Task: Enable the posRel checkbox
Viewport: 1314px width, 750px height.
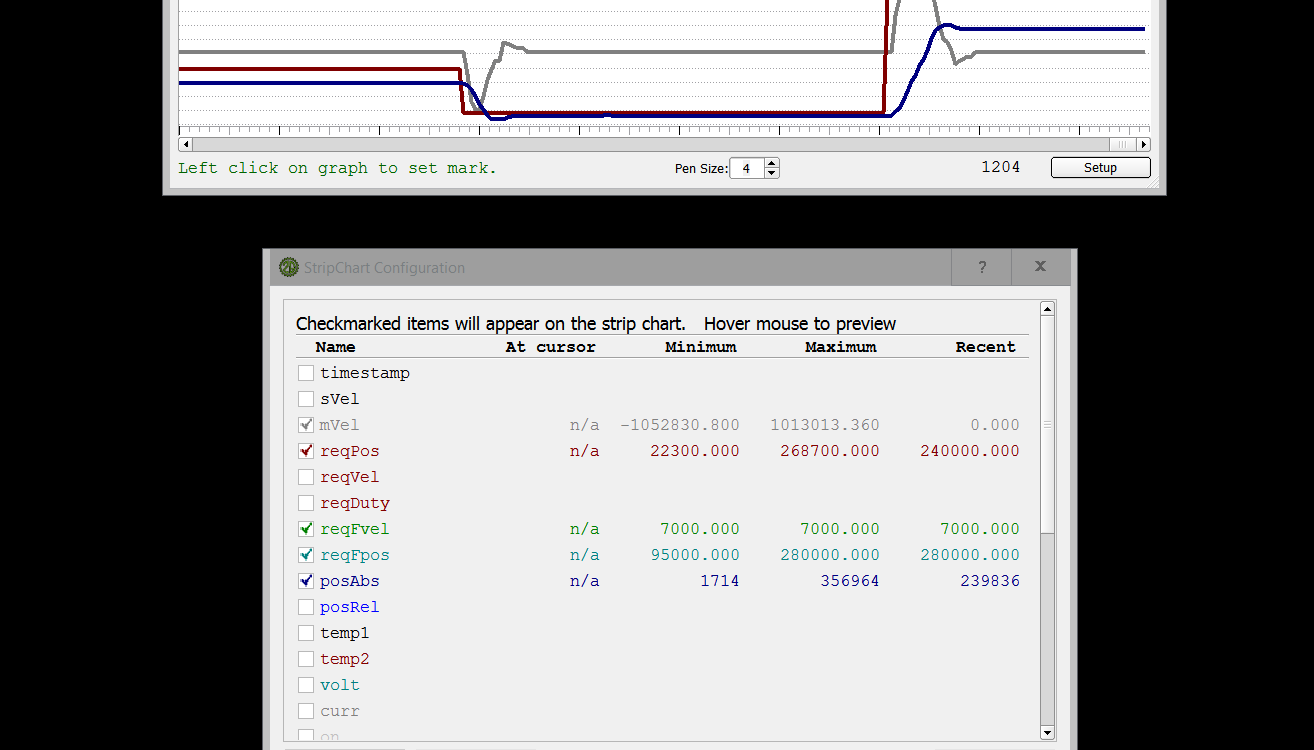Action: tap(306, 607)
